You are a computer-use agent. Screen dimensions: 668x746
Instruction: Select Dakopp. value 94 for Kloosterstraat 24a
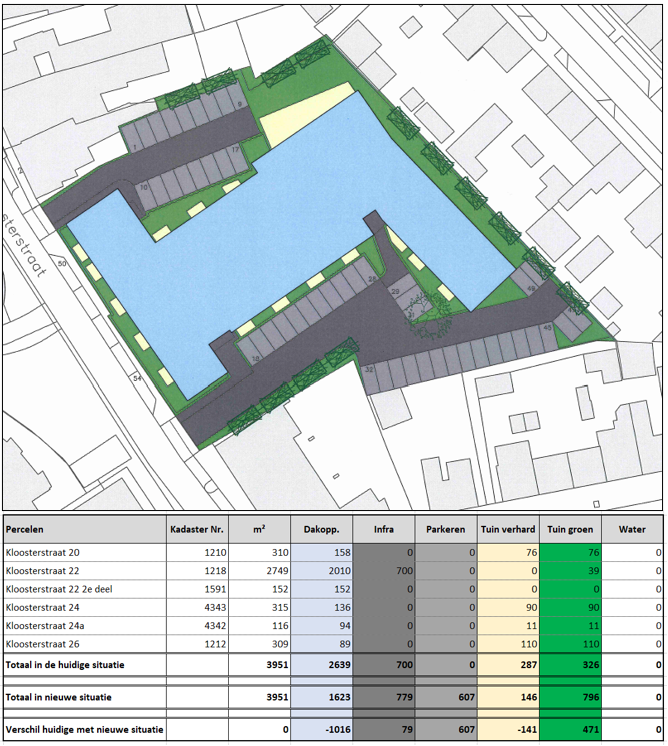click(x=345, y=626)
